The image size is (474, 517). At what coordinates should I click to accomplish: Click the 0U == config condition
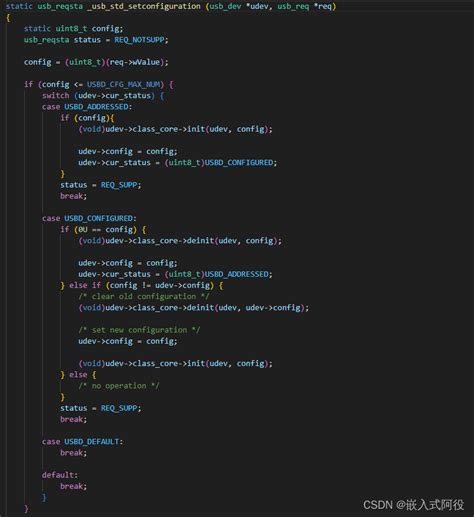105,230
